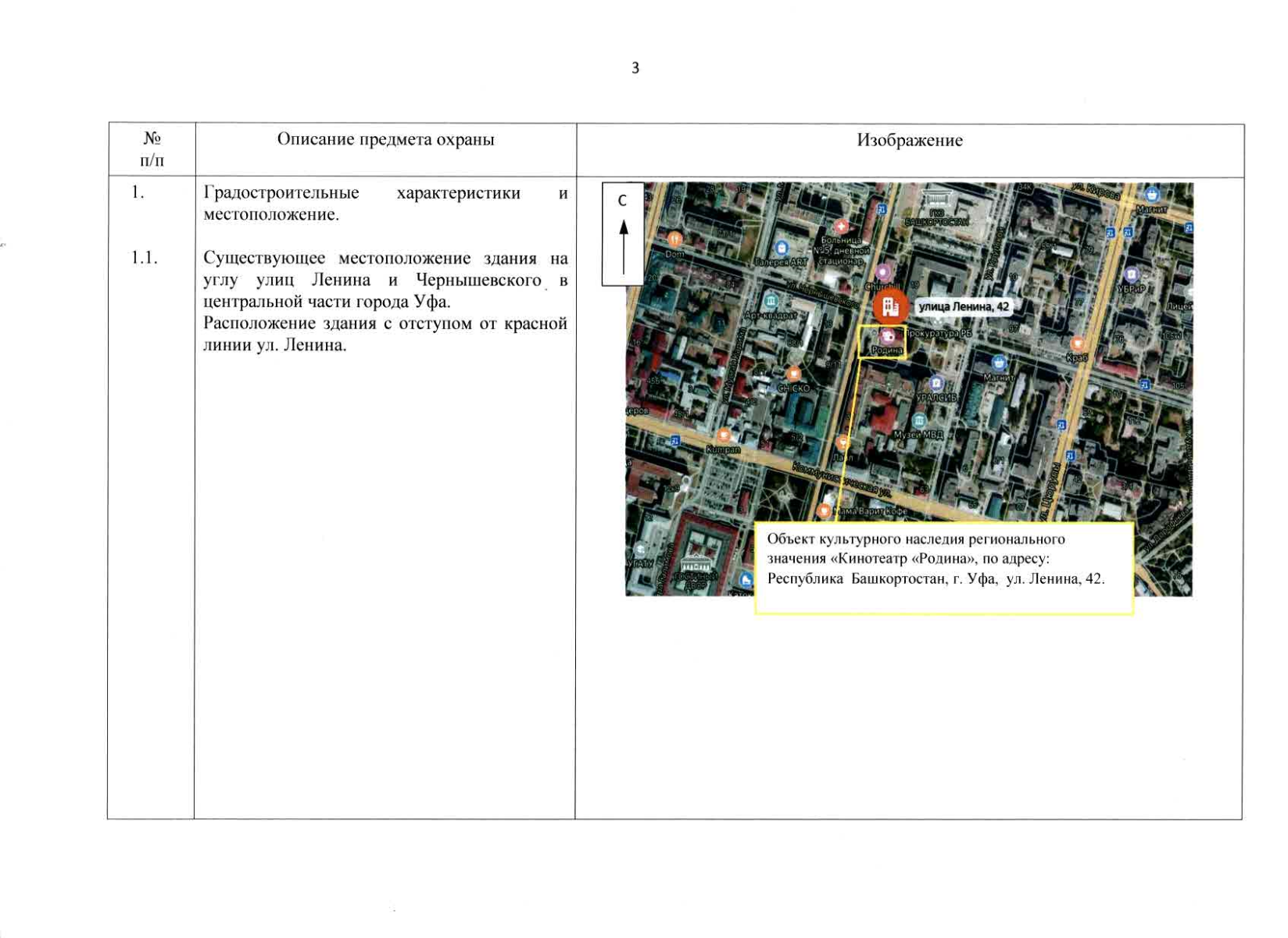Image resolution: width=1288 pixels, height=938 pixels.
Task: Click the 'Существующее местоположение здания' paragraph
Action: (385, 280)
